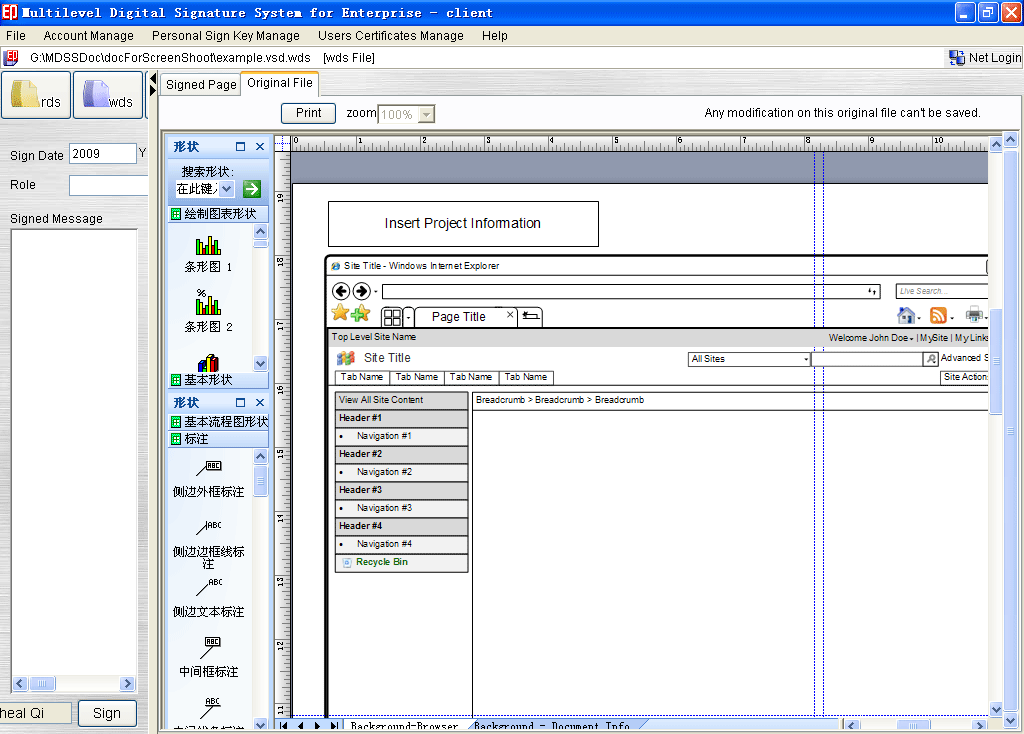Image resolution: width=1024 pixels, height=734 pixels.
Task: Open the Welcome John Doe dropdown
Action: point(871,338)
